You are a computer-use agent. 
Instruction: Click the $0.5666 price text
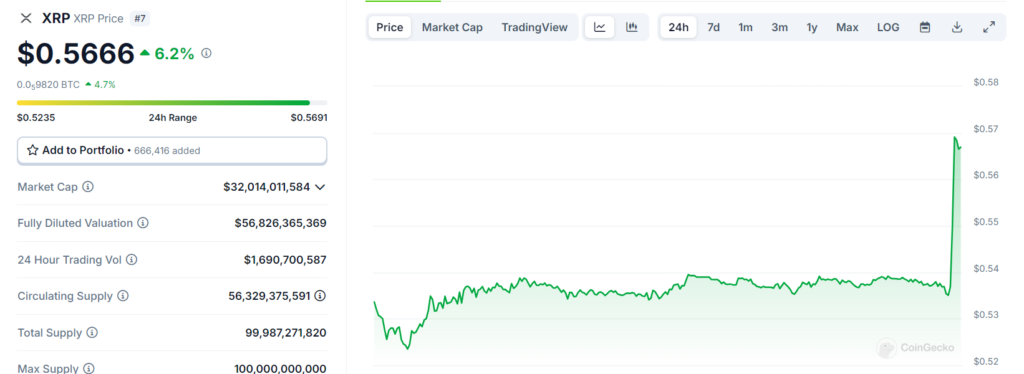[76, 54]
